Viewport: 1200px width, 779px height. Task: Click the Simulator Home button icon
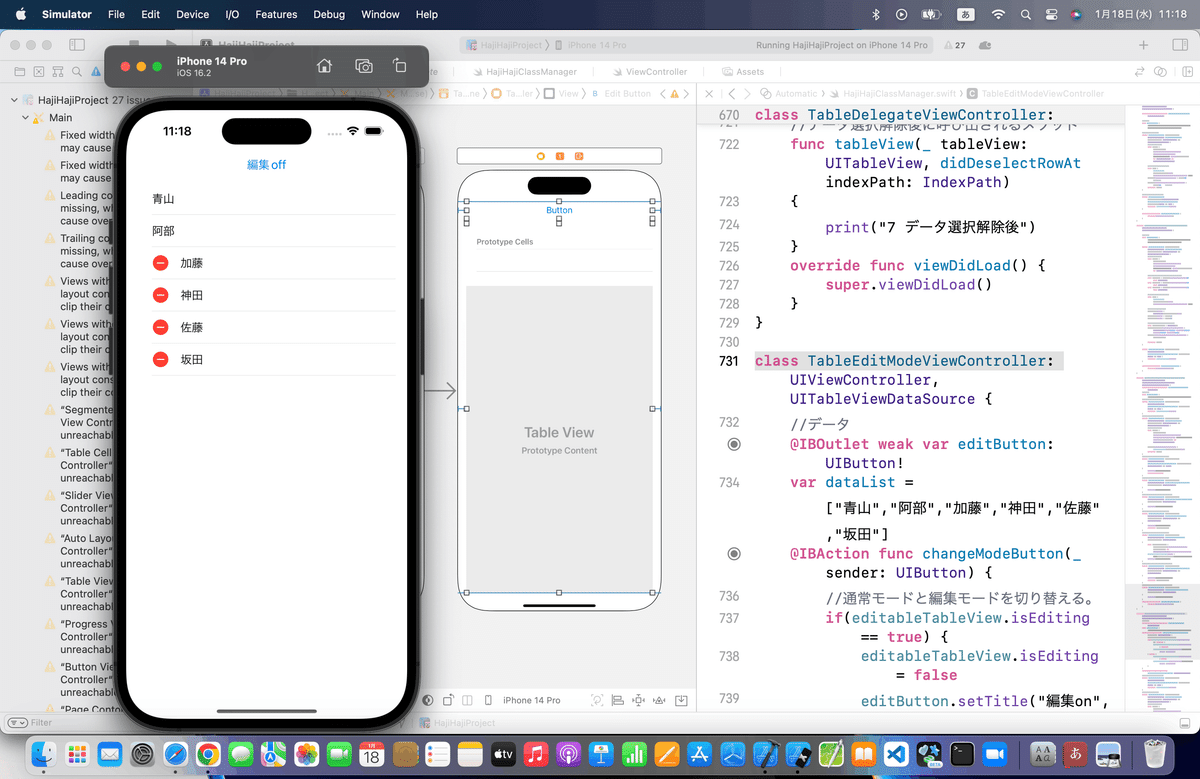324,66
